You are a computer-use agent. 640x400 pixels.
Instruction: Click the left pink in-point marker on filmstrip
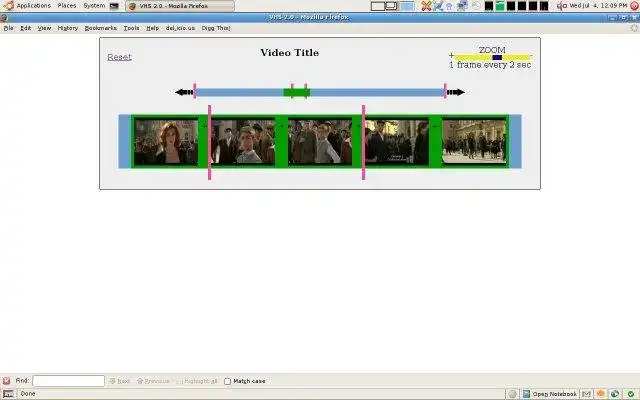pyautogui.click(x=209, y=142)
